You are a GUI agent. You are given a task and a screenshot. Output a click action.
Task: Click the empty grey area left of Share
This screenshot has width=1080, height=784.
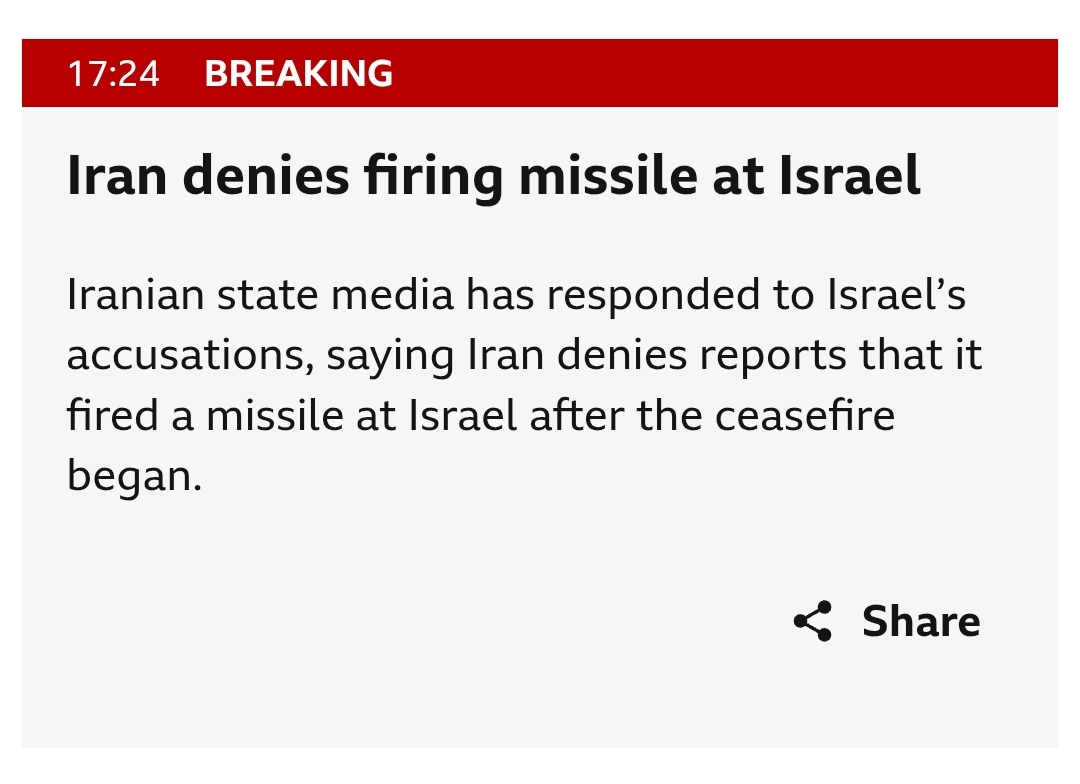pos(413,621)
